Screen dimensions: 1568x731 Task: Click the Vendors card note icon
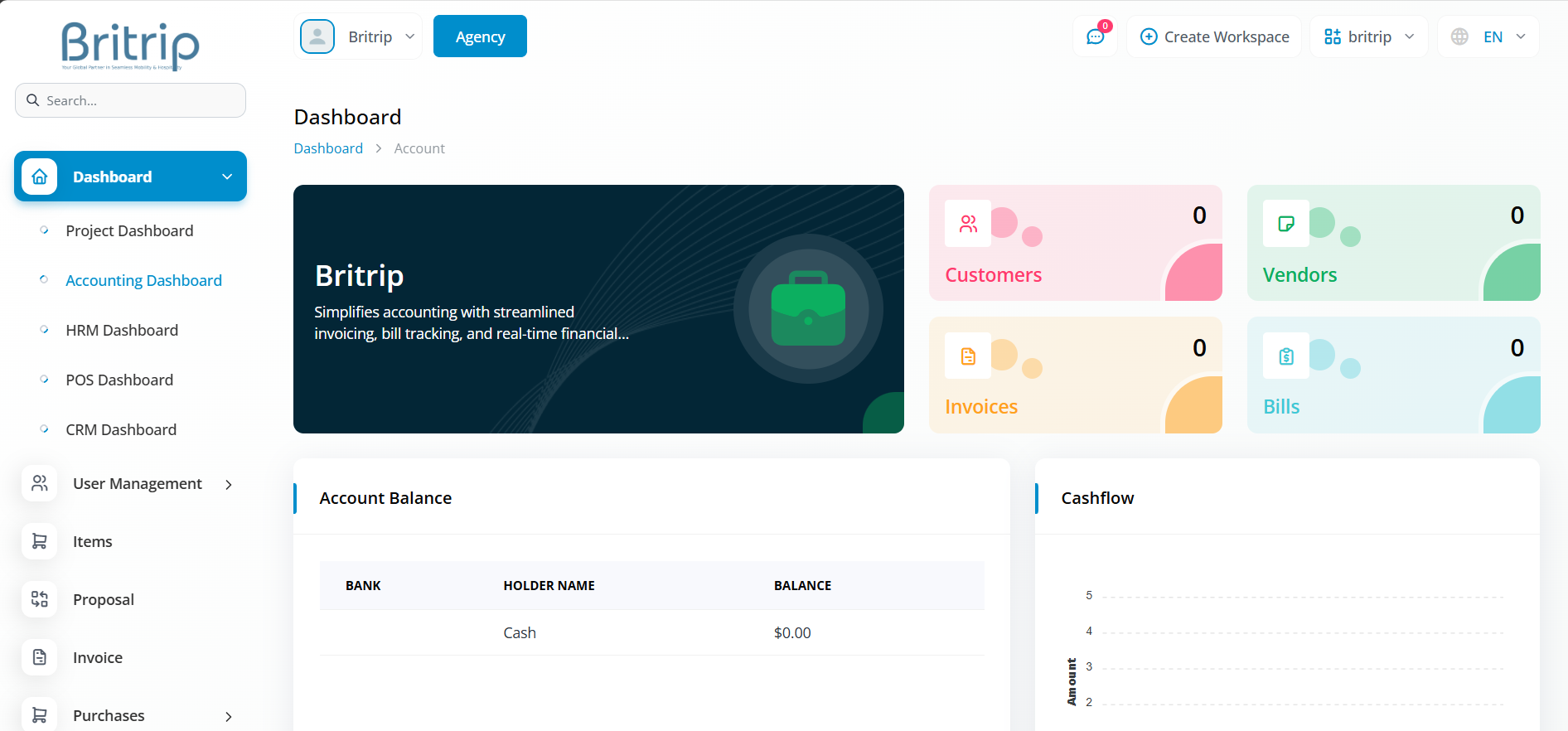tap(1285, 224)
